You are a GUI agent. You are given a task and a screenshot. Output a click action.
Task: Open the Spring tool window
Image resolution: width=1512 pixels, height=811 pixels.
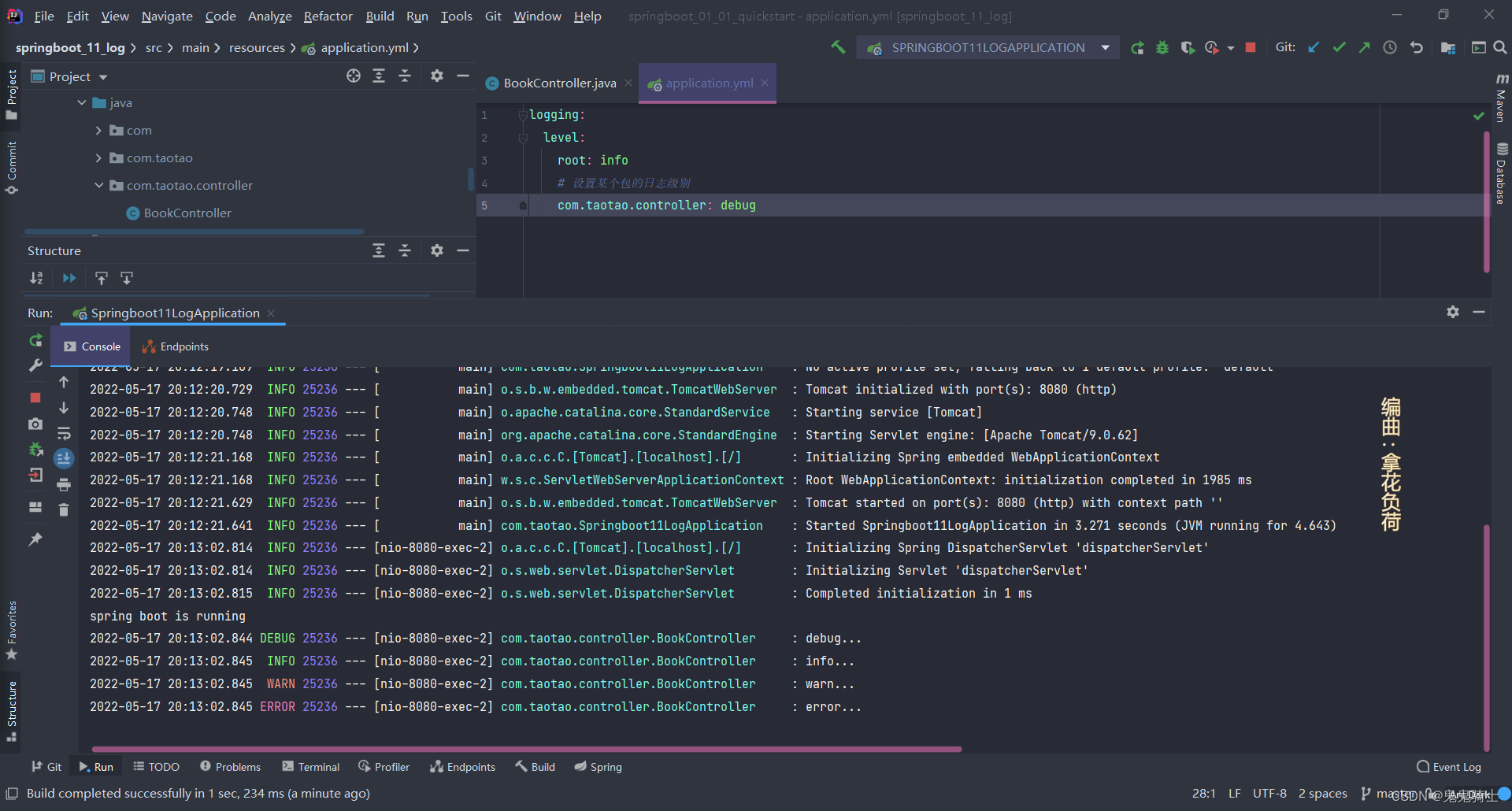pos(598,767)
